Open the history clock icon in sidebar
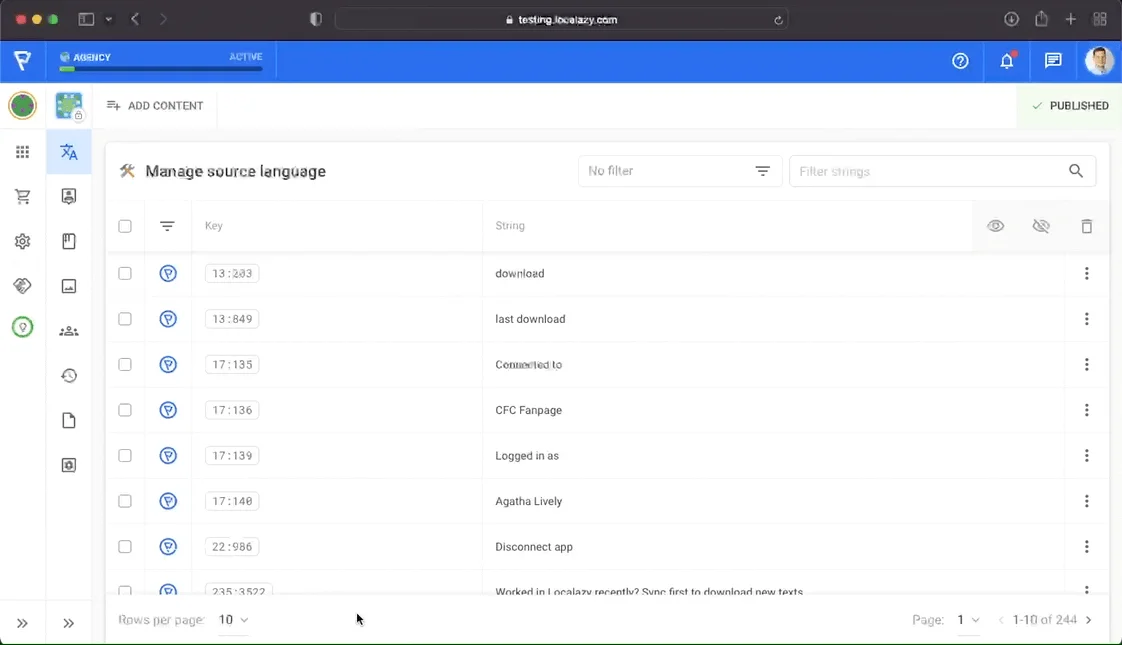1122x645 pixels. (68, 375)
